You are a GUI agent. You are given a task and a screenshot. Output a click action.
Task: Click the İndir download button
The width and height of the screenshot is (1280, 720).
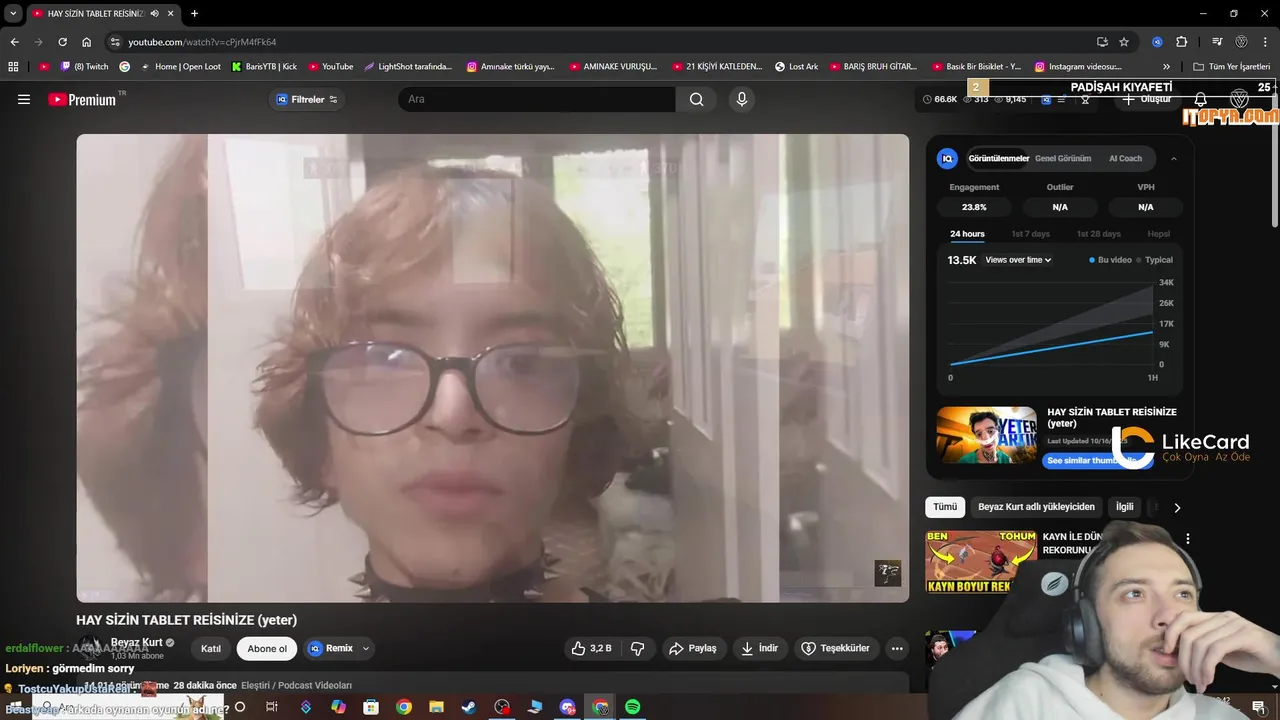click(x=759, y=648)
